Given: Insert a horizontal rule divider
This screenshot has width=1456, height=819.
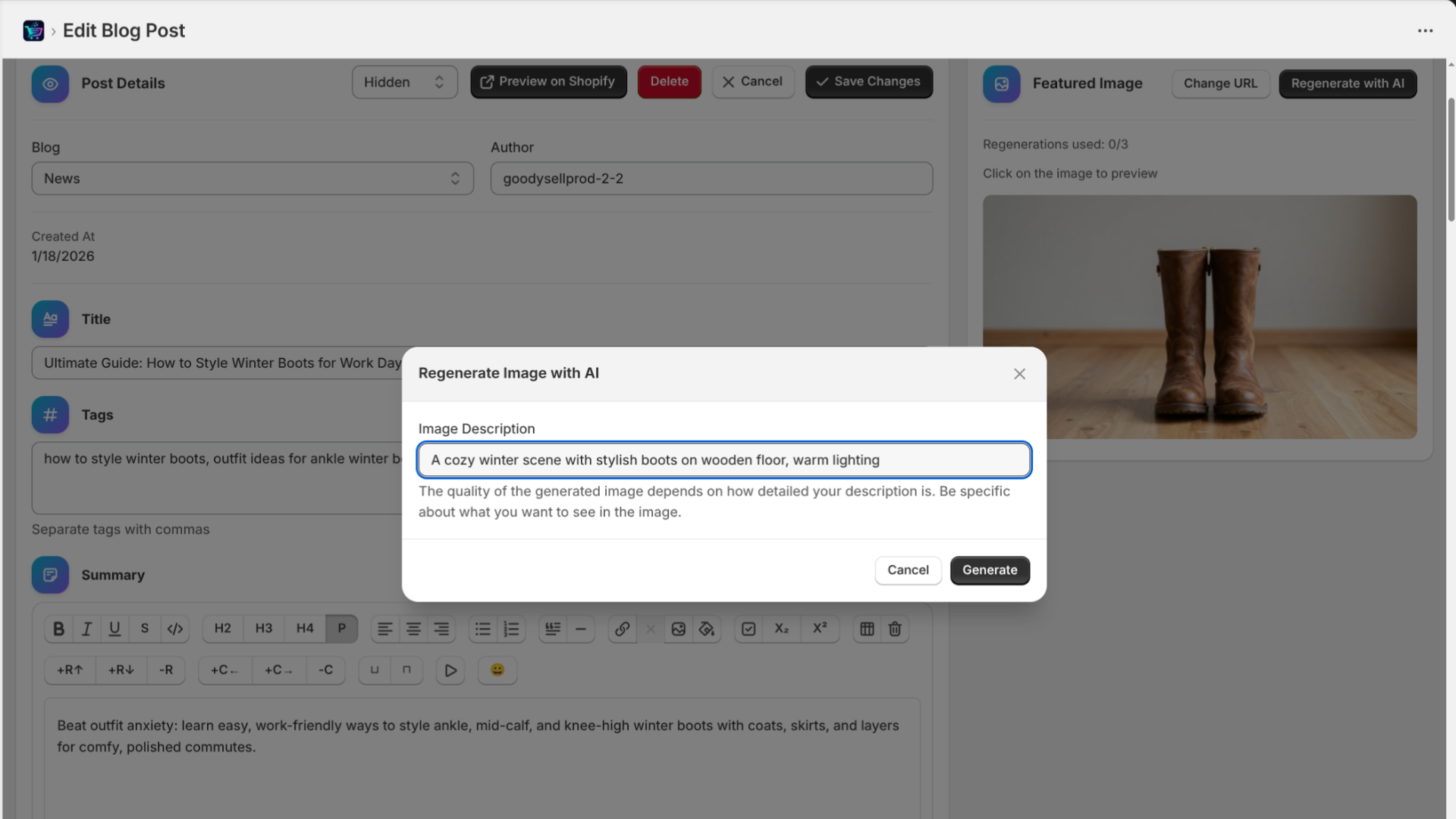Looking at the screenshot, I should [x=581, y=629].
